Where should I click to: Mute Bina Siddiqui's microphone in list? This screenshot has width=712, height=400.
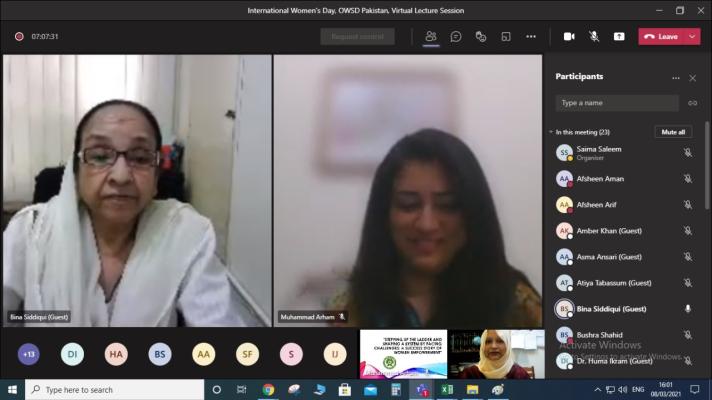coord(687,309)
